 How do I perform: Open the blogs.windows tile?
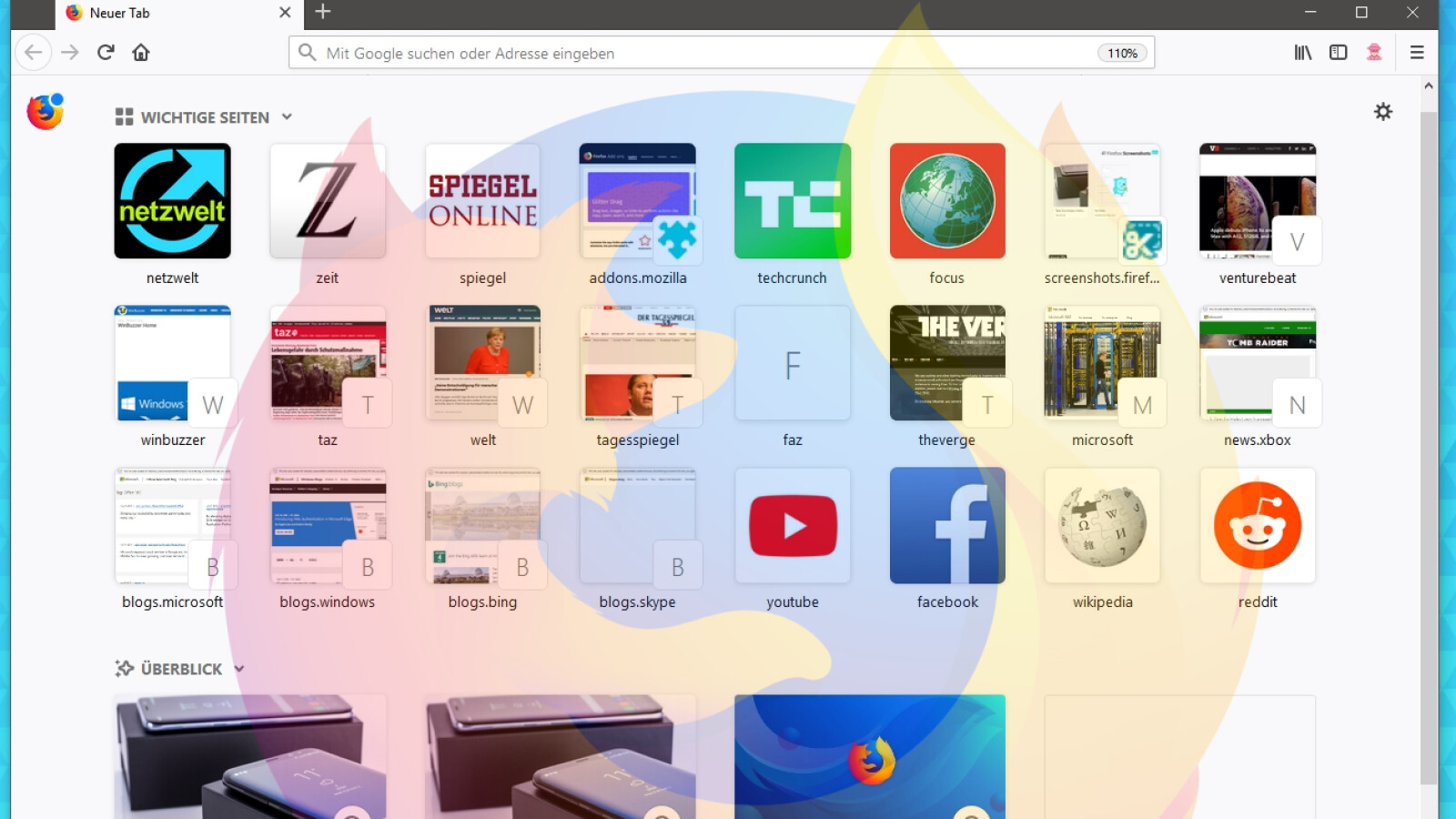[328, 525]
